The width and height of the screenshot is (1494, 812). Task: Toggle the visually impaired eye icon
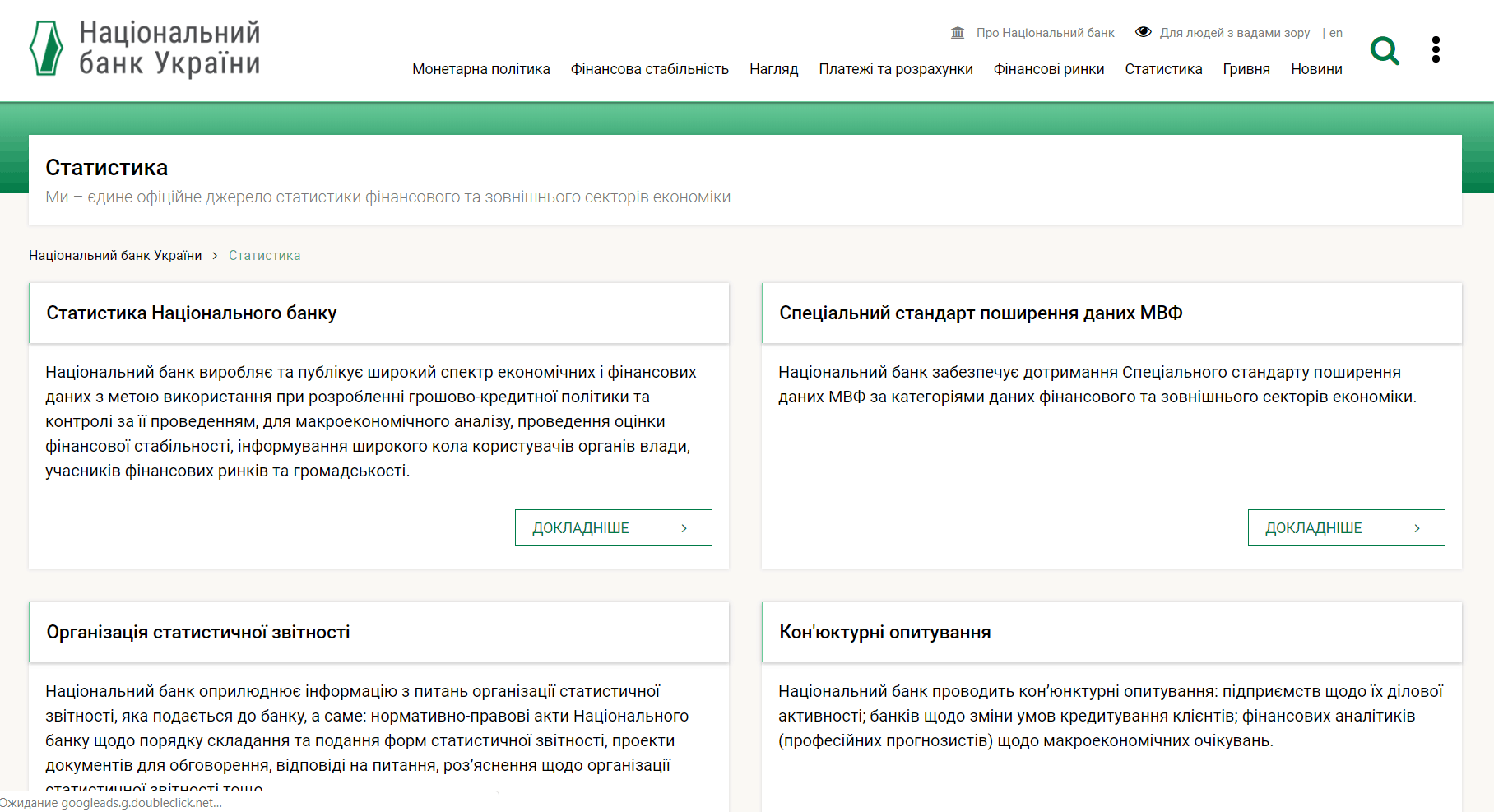tap(1143, 32)
